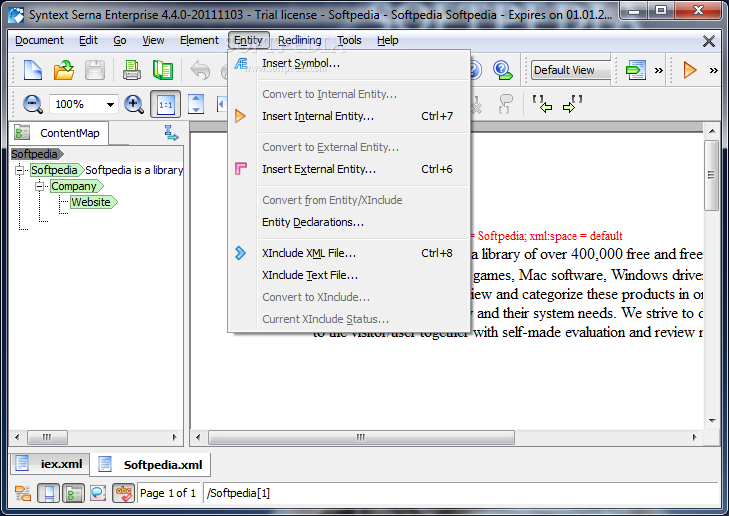Click the first structure icon in status bar
Screen dimensions: 729x516
(x=23, y=493)
